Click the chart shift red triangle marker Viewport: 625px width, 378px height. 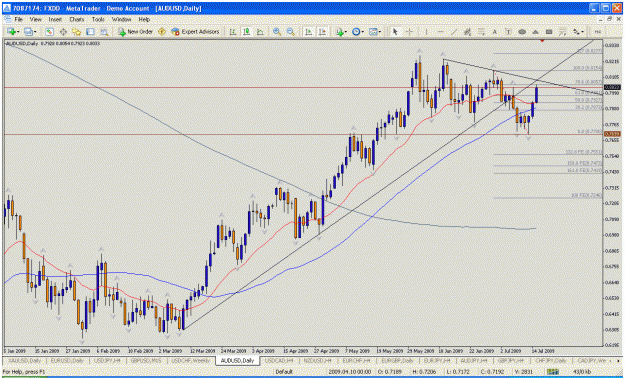tap(542, 41)
